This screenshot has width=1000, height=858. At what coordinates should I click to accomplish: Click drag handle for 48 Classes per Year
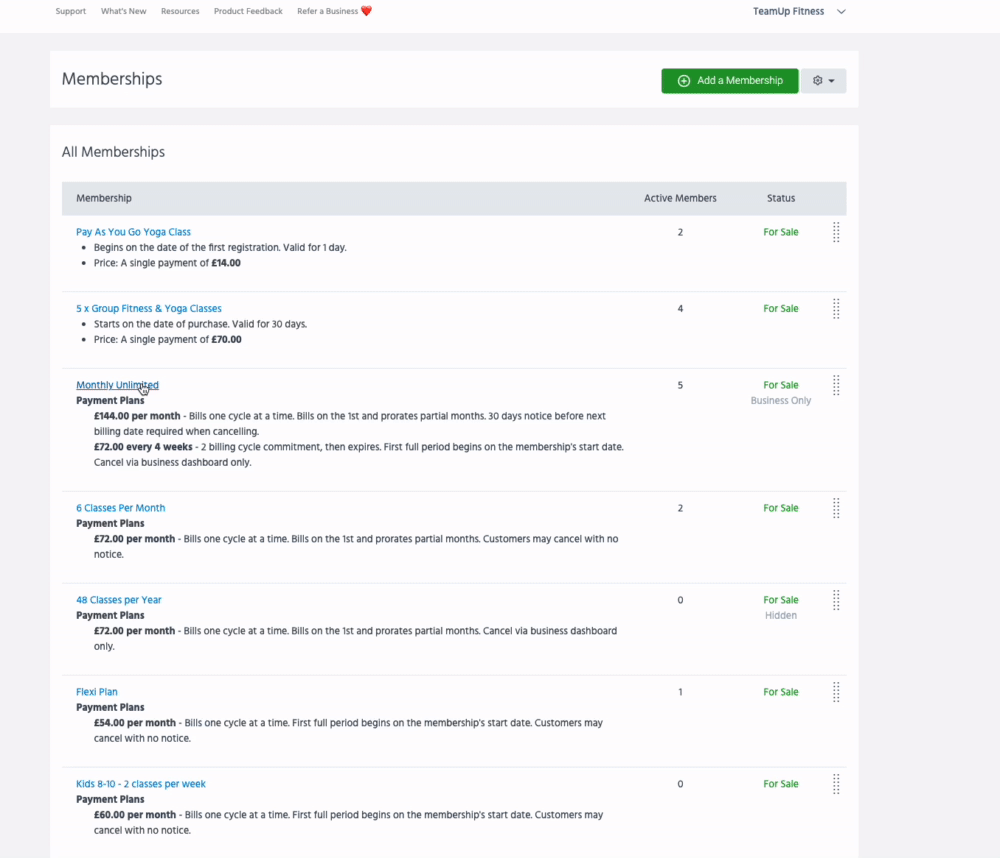click(x=836, y=600)
